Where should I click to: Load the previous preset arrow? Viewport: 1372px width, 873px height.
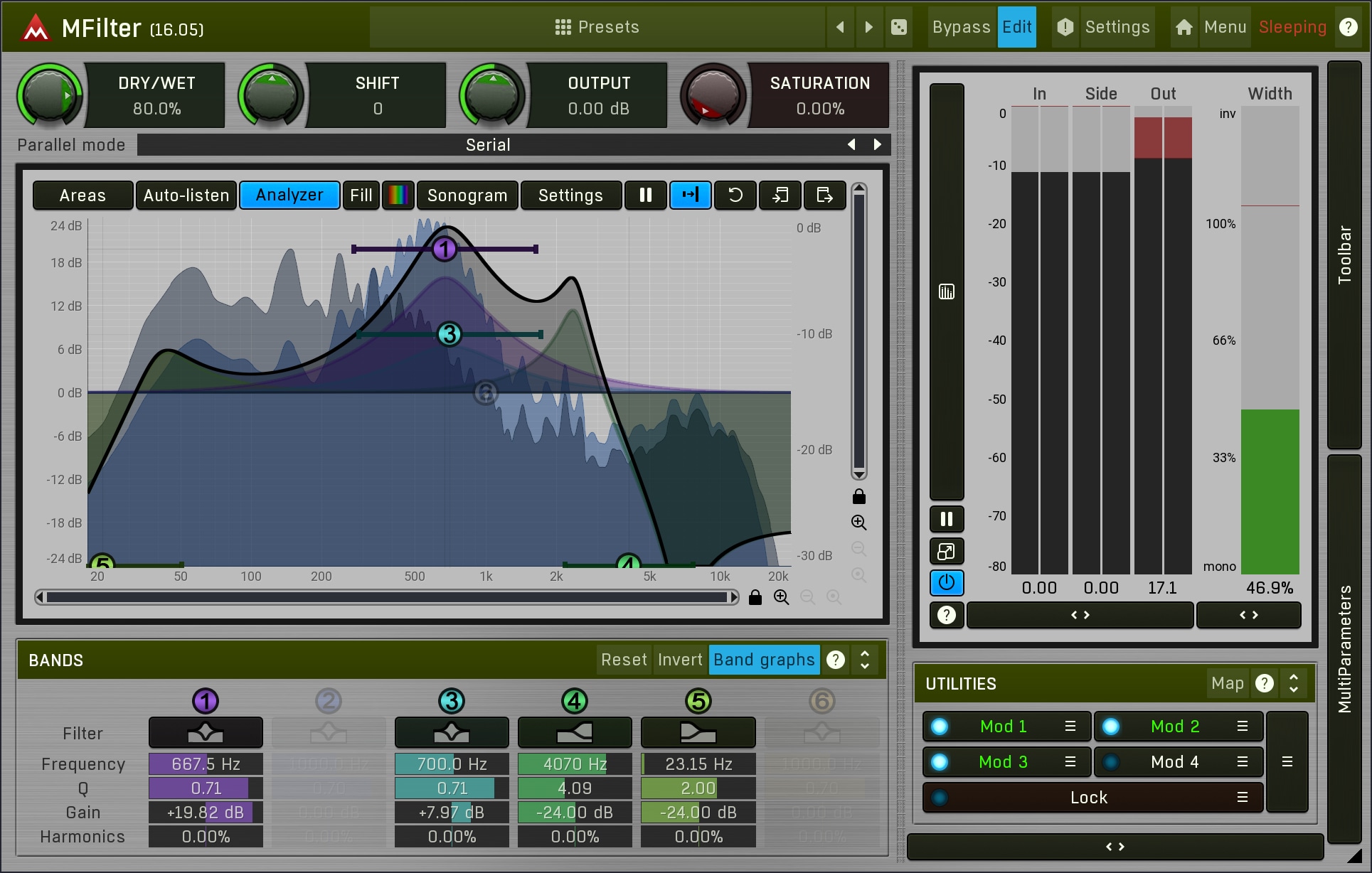point(841,27)
